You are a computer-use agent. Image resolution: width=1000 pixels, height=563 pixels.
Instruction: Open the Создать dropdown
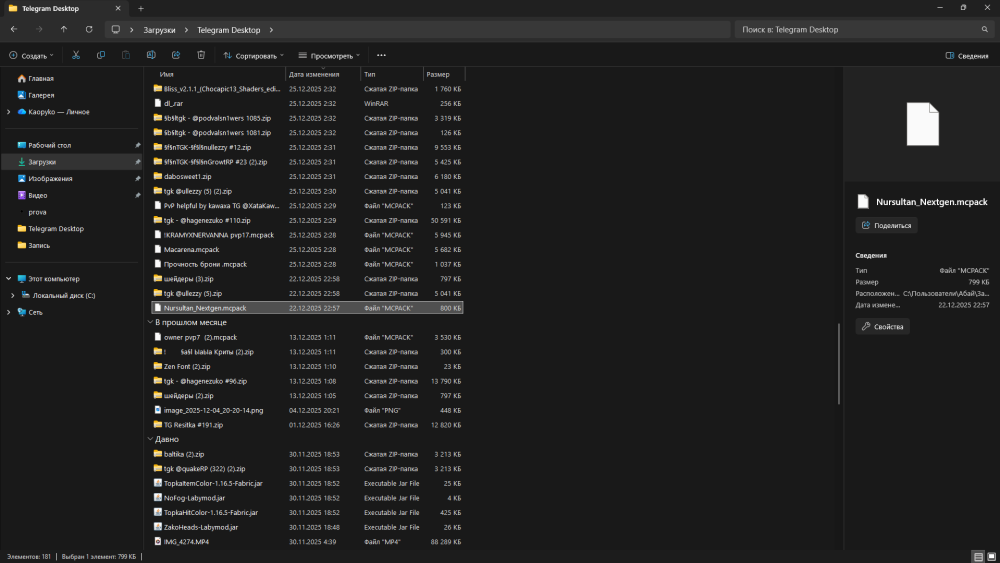(32, 55)
